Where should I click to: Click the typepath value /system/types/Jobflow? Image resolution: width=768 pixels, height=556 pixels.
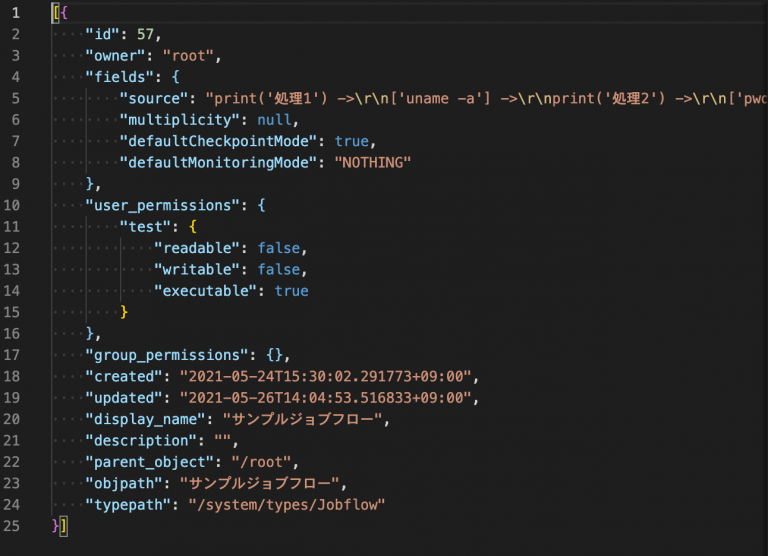tap(287, 505)
